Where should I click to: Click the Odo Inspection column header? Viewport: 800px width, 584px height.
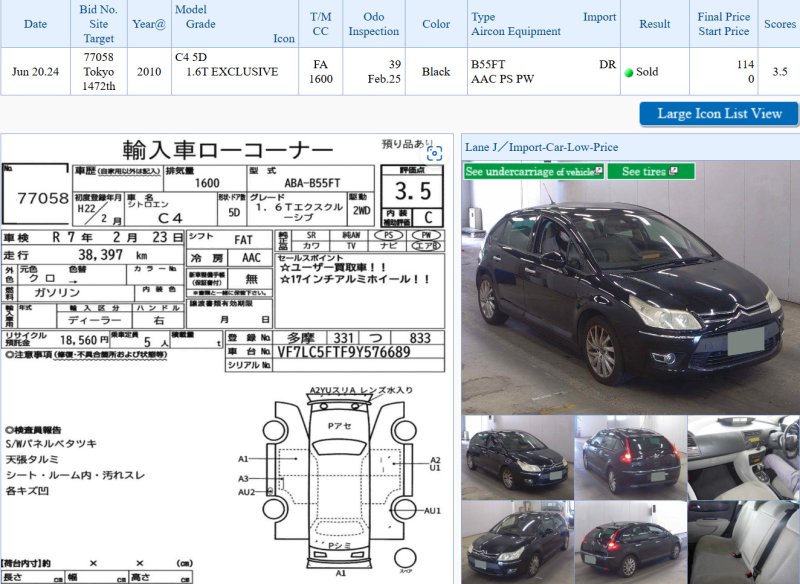(374, 24)
